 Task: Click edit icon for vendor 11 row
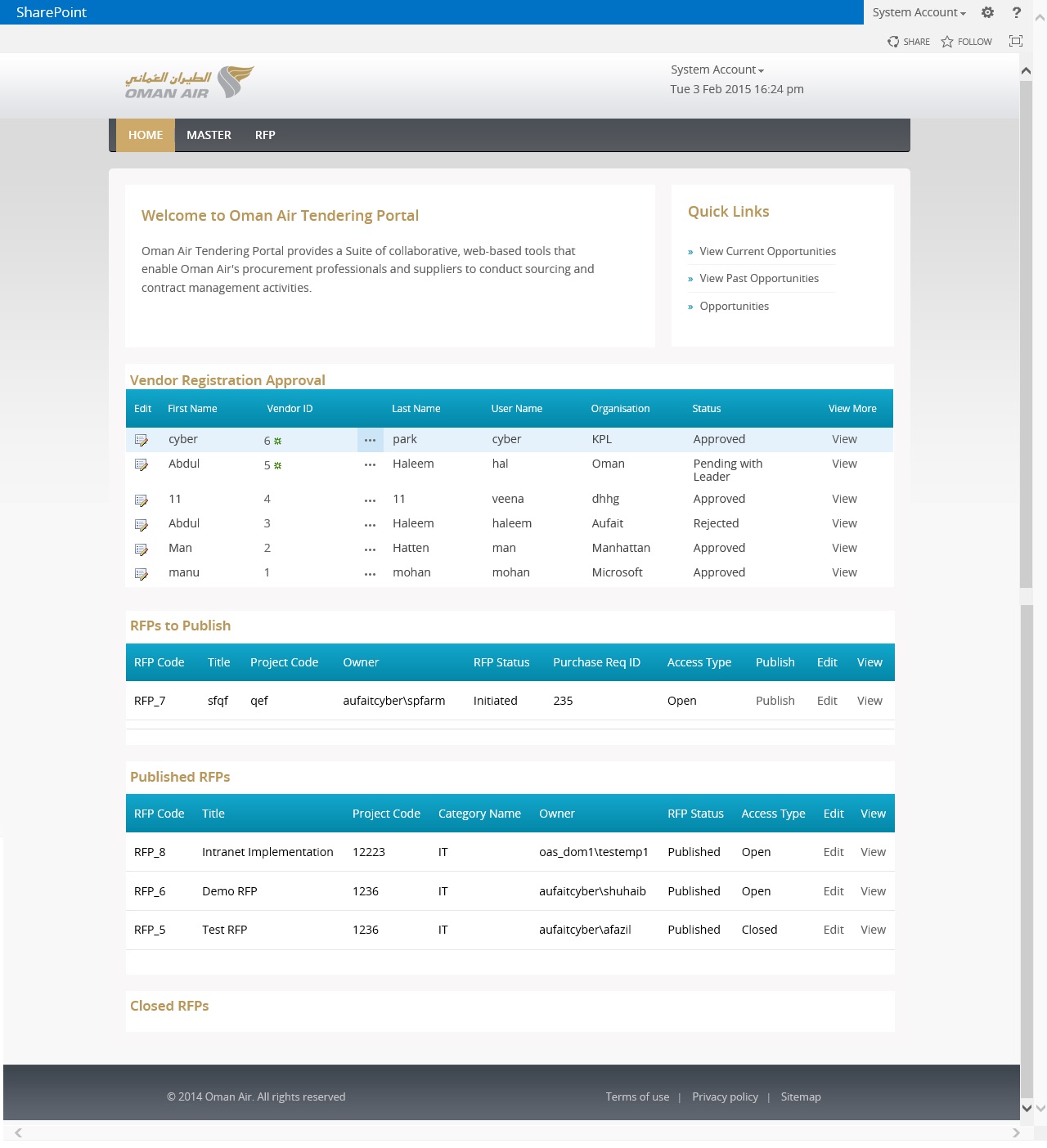[142, 500]
